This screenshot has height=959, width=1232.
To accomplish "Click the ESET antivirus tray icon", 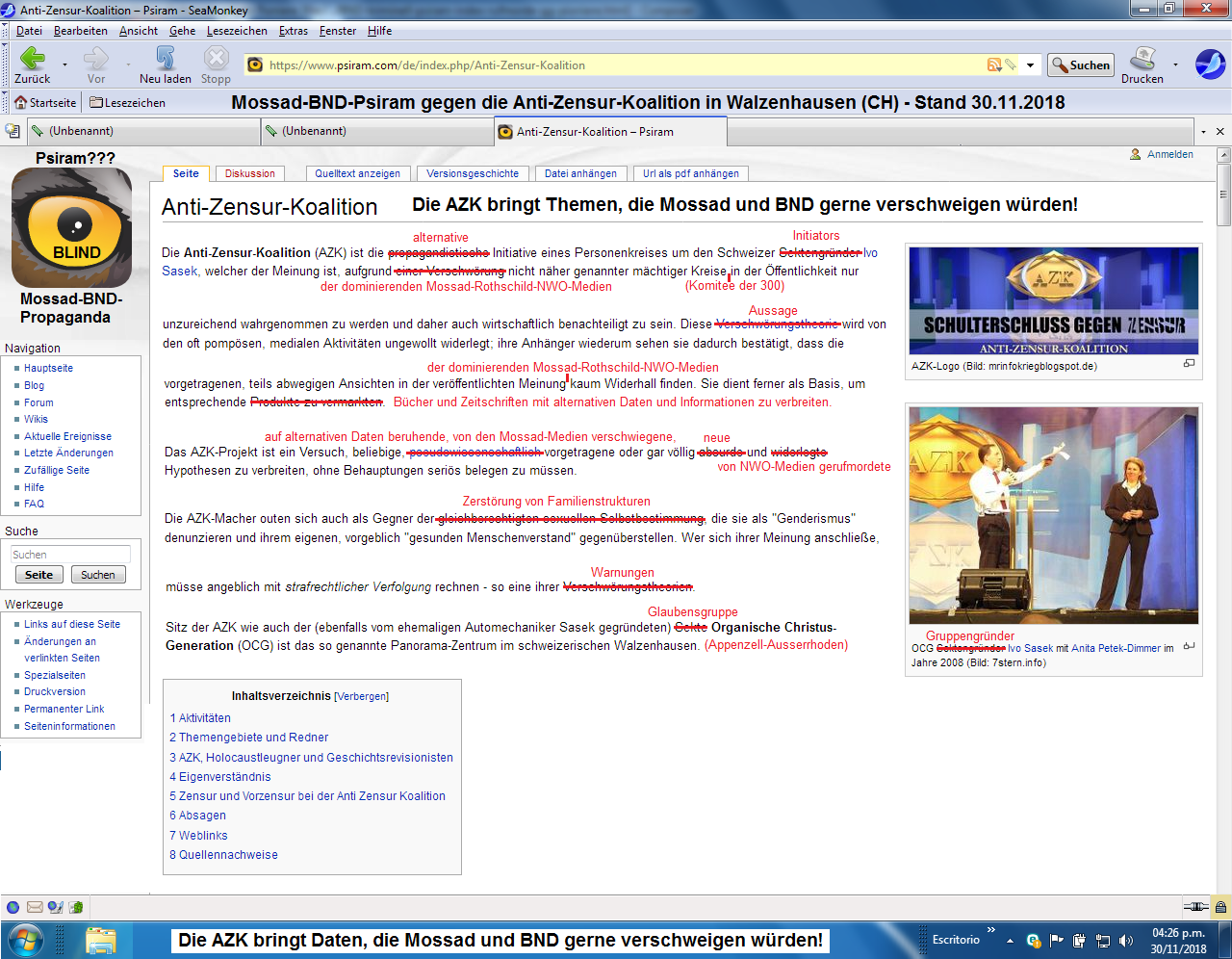I will click(1034, 941).
